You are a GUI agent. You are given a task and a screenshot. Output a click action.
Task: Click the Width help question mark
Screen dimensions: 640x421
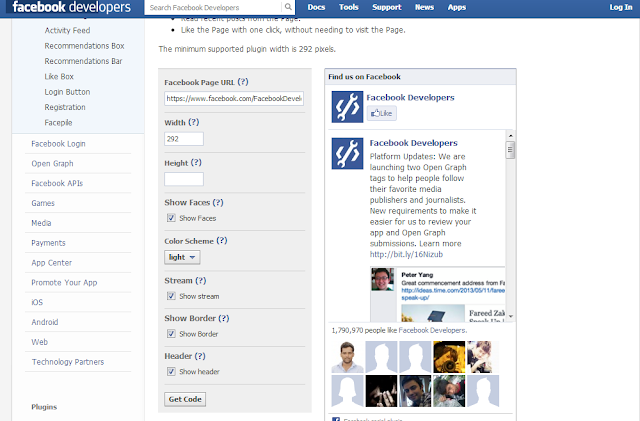(x=194, y=122)
